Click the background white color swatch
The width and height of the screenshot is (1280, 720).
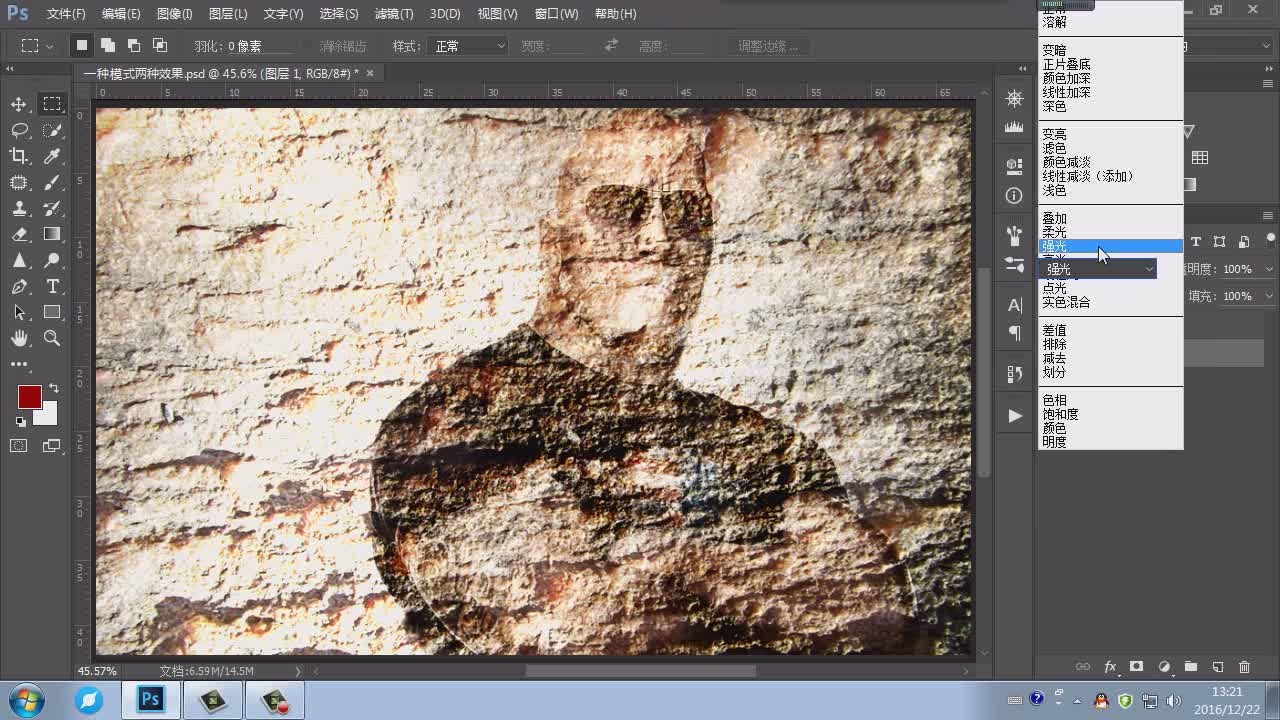pos(47,415)
